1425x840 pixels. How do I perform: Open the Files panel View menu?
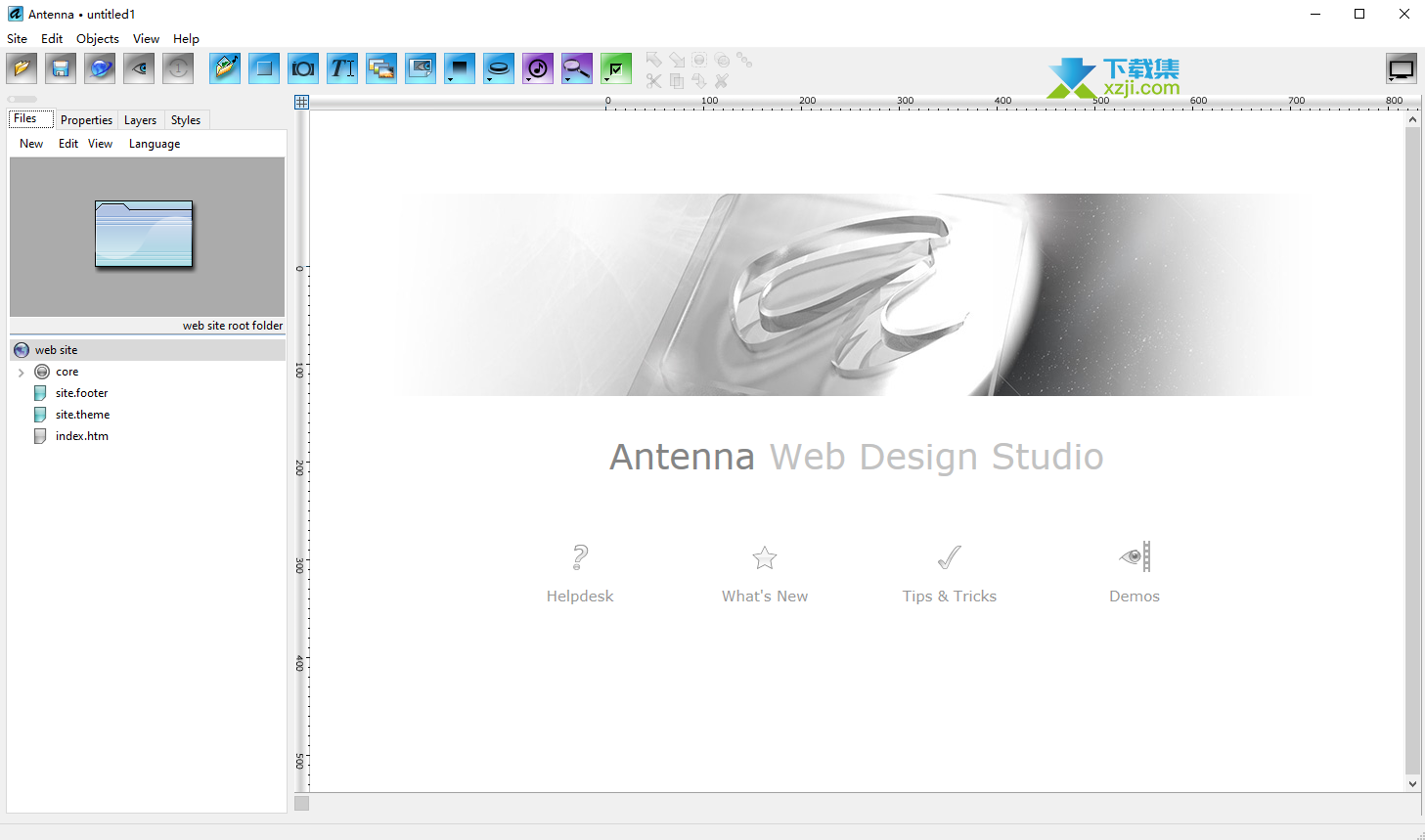pyautogui.click(x=100, y=144)
